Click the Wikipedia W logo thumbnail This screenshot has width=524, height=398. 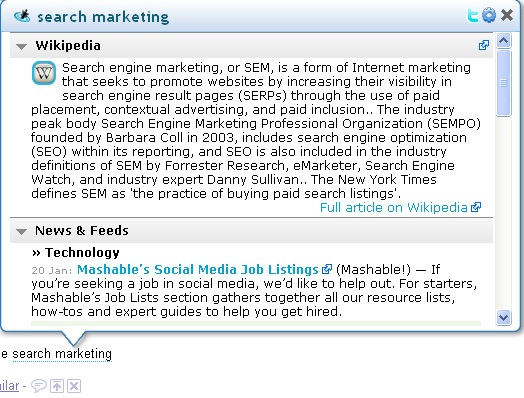click(x=44, y=73)
